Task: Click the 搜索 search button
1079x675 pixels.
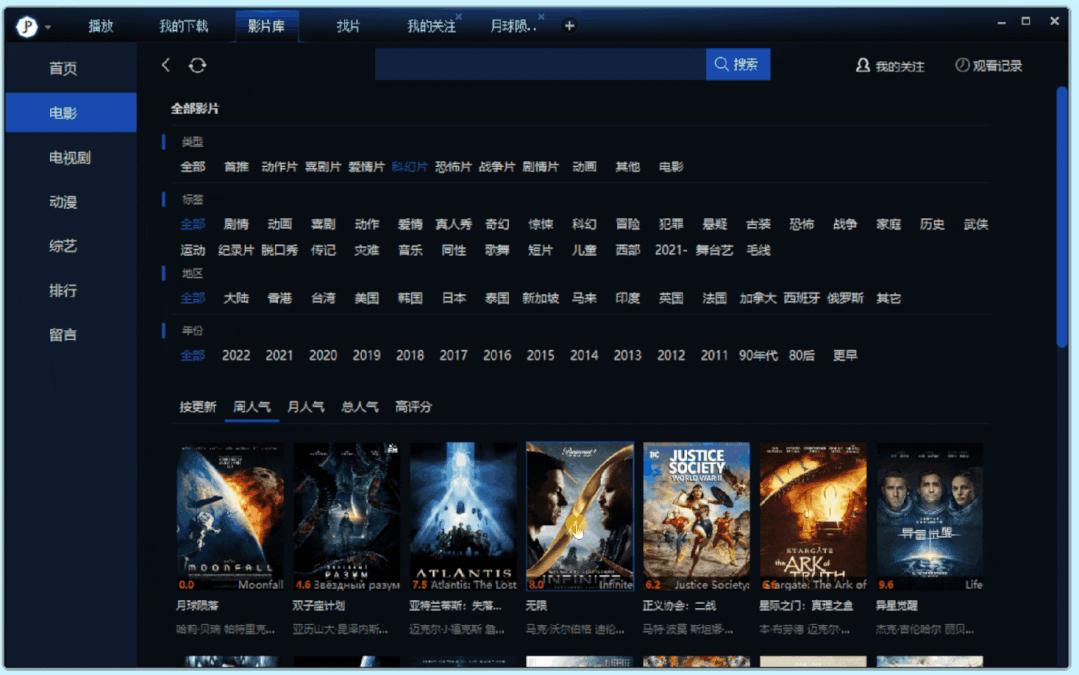Action: coord(738,64)
